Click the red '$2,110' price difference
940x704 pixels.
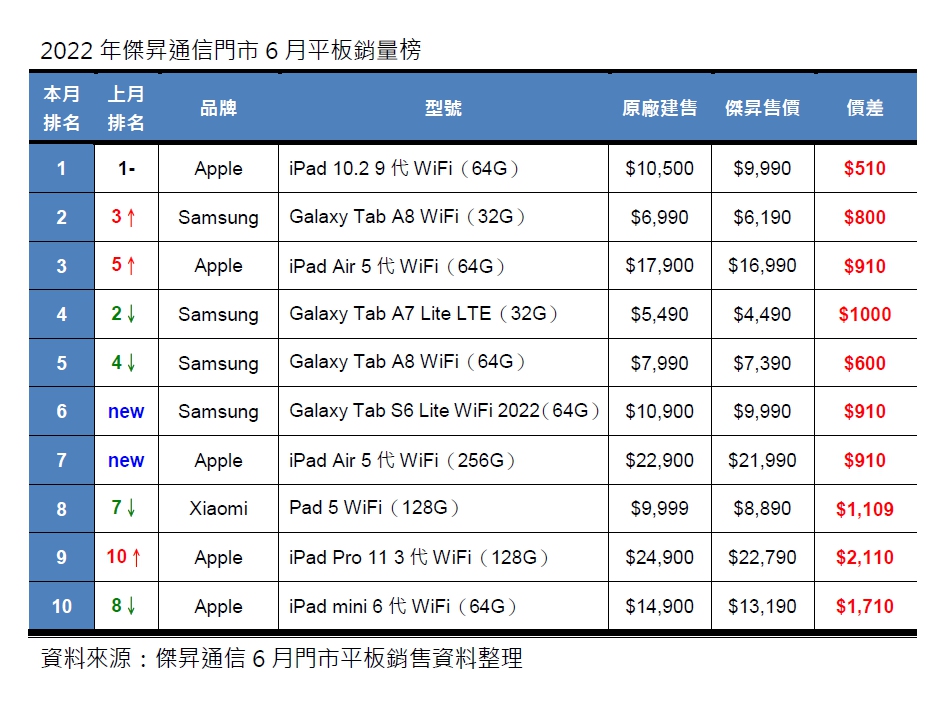[x=864, y=558]
